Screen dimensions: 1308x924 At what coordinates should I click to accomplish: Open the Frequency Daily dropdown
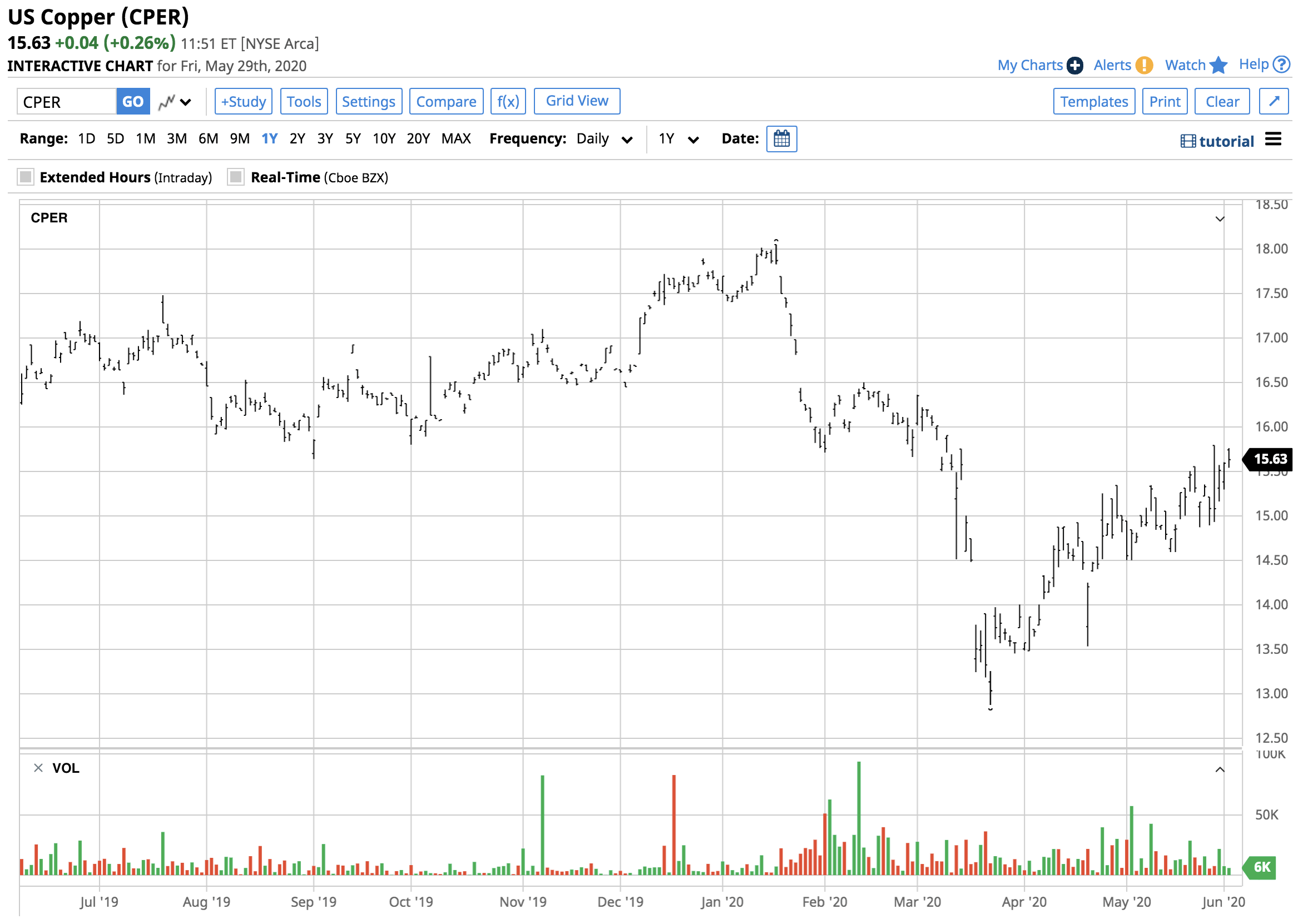point(606,140)
